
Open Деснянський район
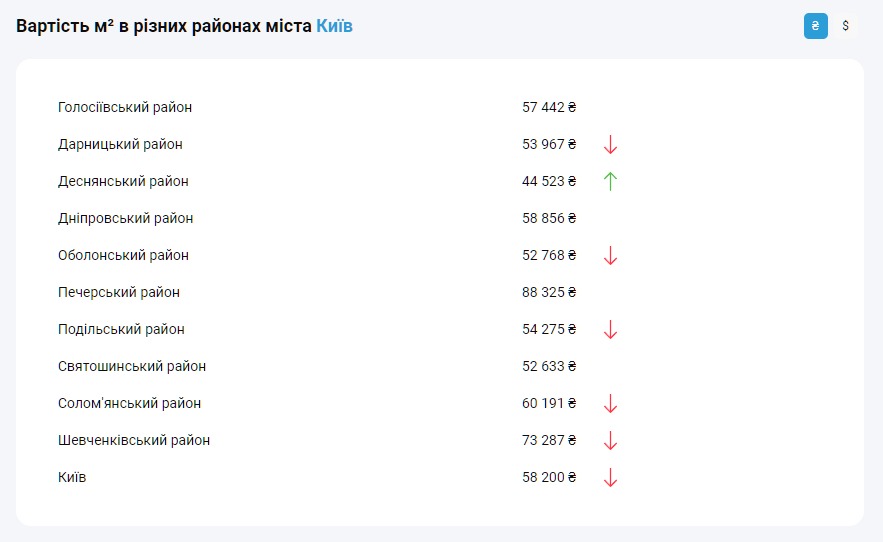click(x=123, y=181)
